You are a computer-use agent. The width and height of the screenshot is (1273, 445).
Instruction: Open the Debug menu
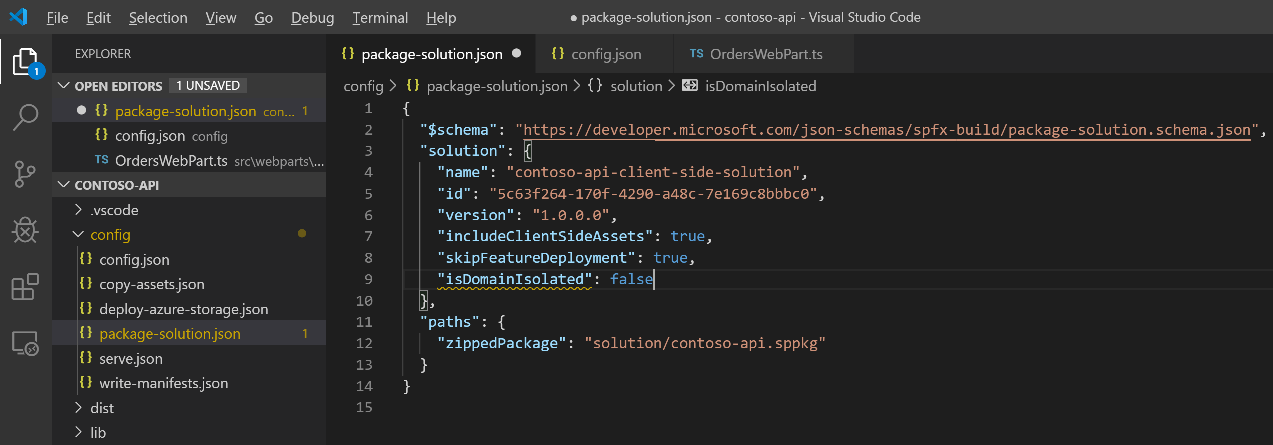point(313,18)
